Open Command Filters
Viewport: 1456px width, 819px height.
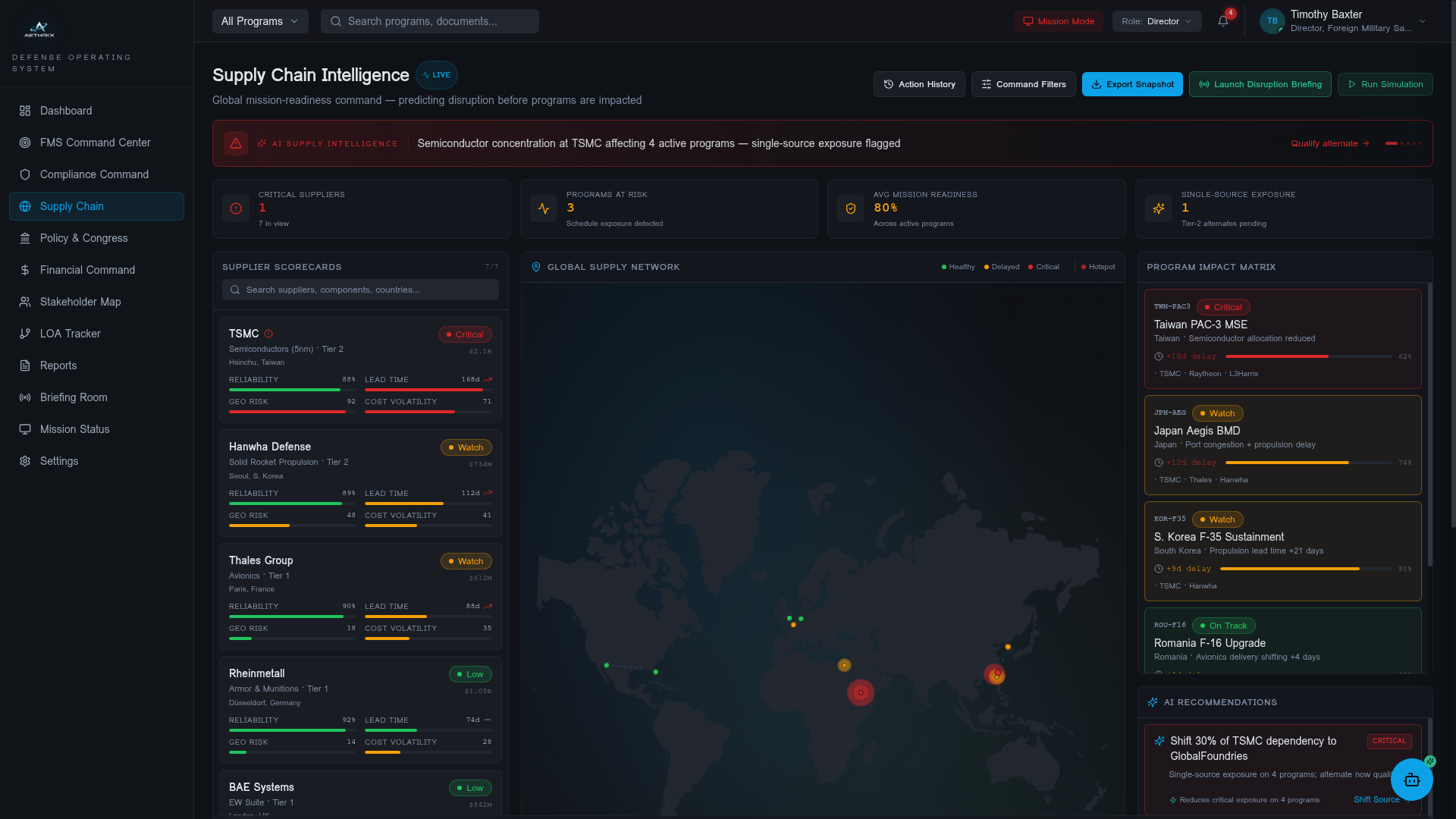pos(1023,84)
